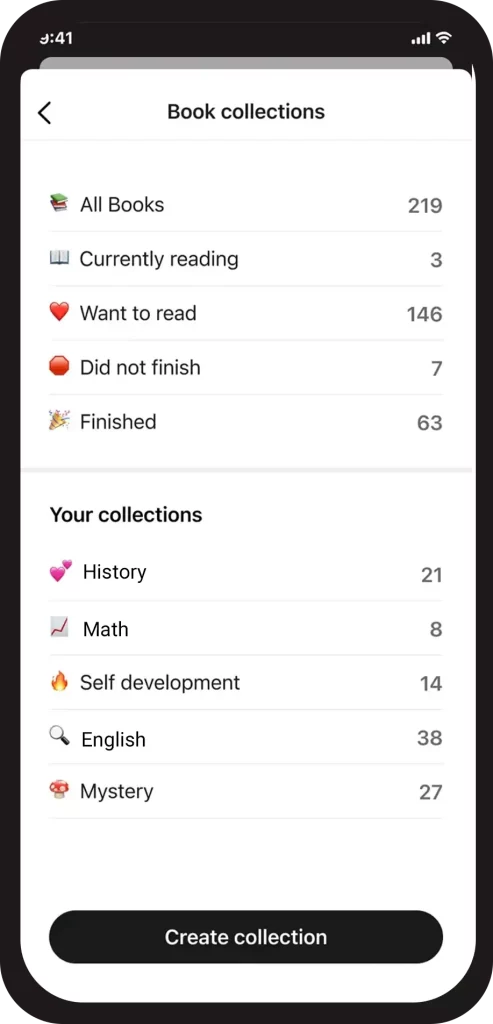
Task: Open the Currently reading list
Action: click(246, 259)
